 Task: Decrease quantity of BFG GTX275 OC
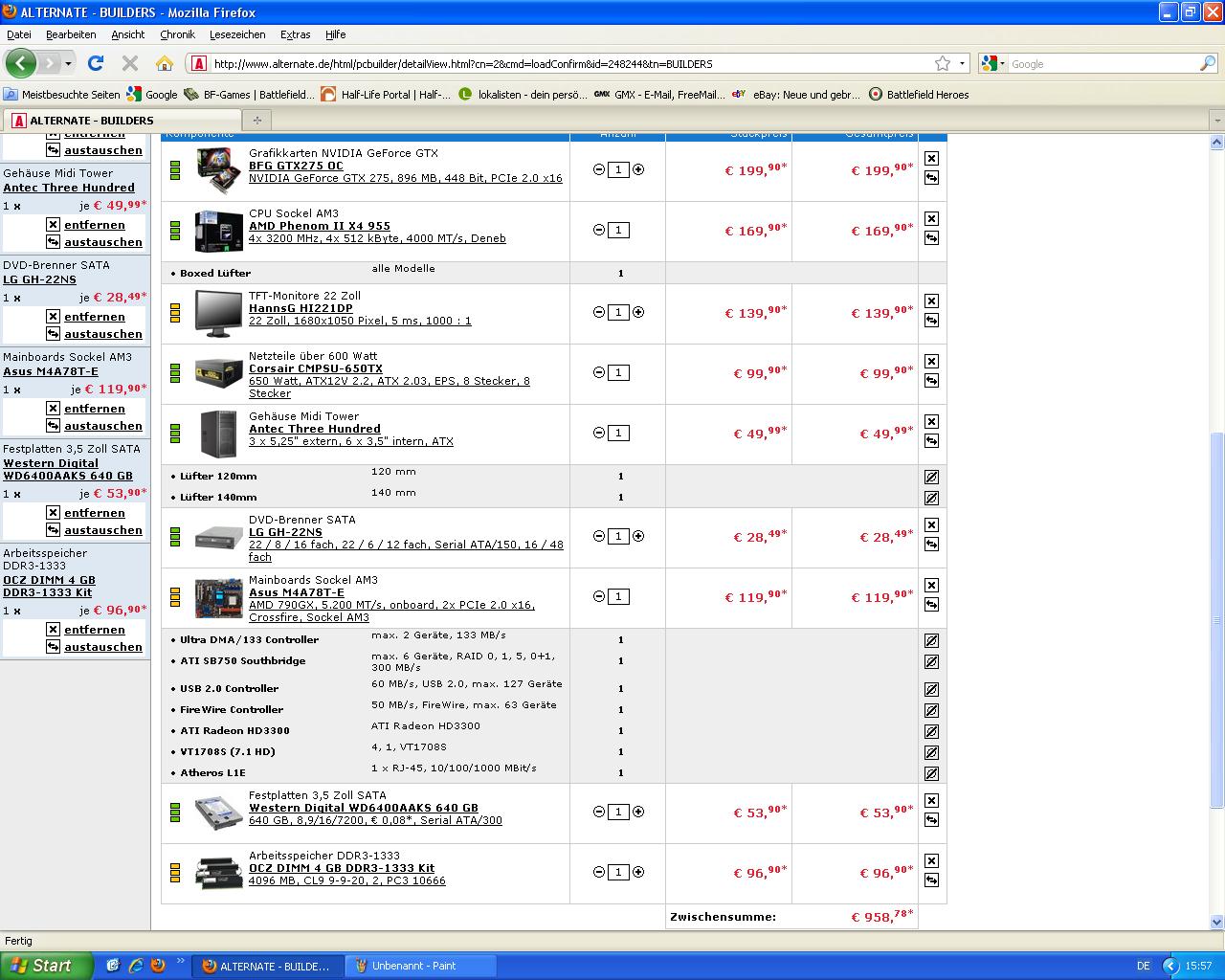tap(599, 169)
